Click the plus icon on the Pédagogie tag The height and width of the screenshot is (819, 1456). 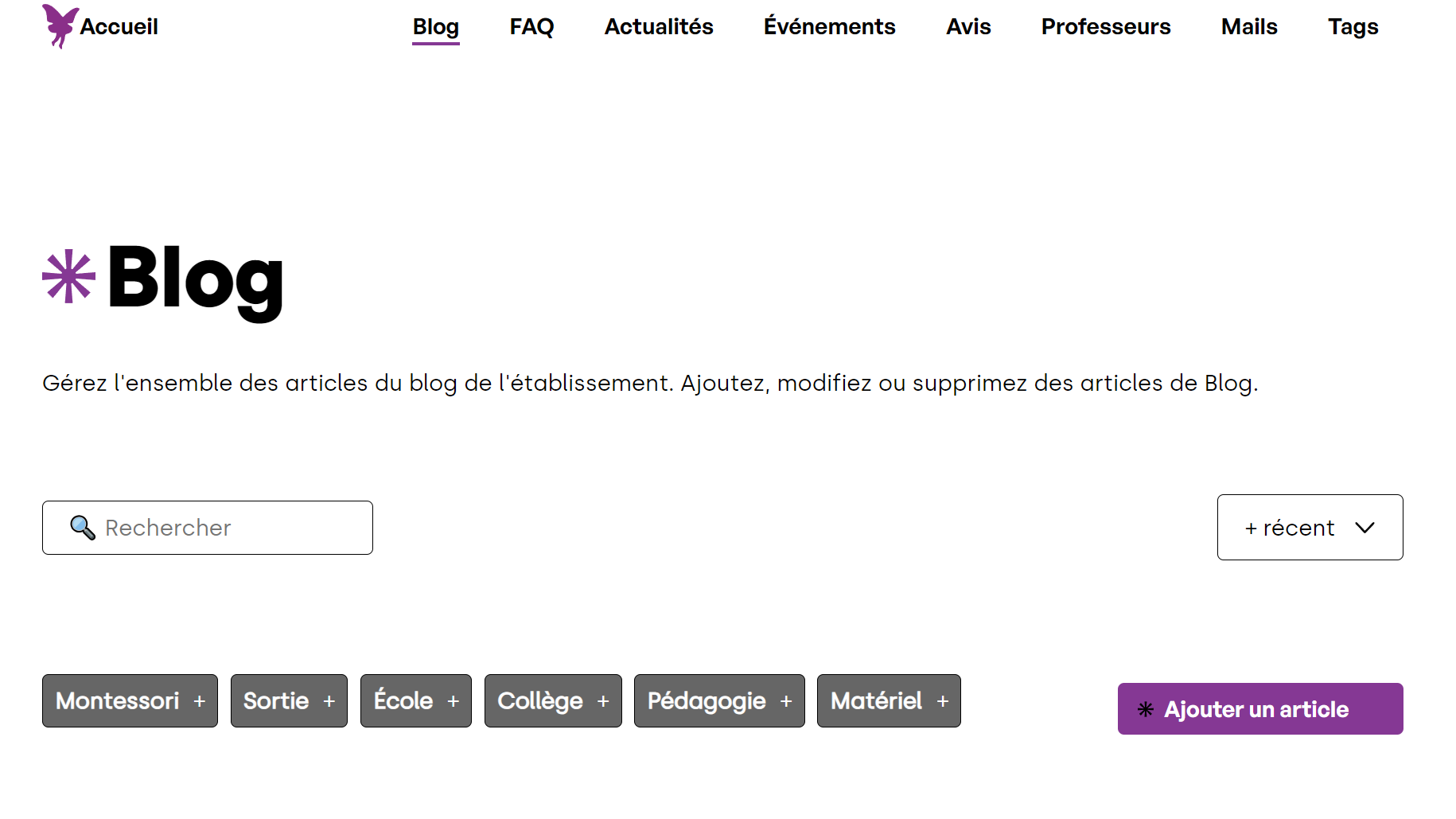coord(786,701)
